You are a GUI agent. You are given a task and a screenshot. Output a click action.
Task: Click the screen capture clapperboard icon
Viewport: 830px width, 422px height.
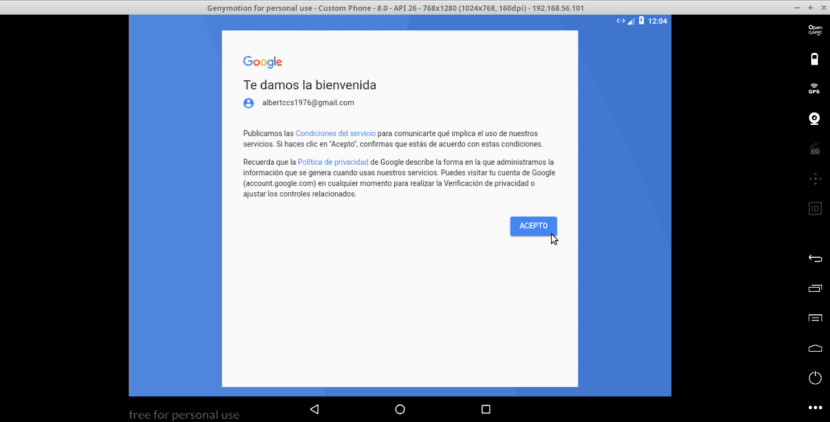tap(814, 149)
